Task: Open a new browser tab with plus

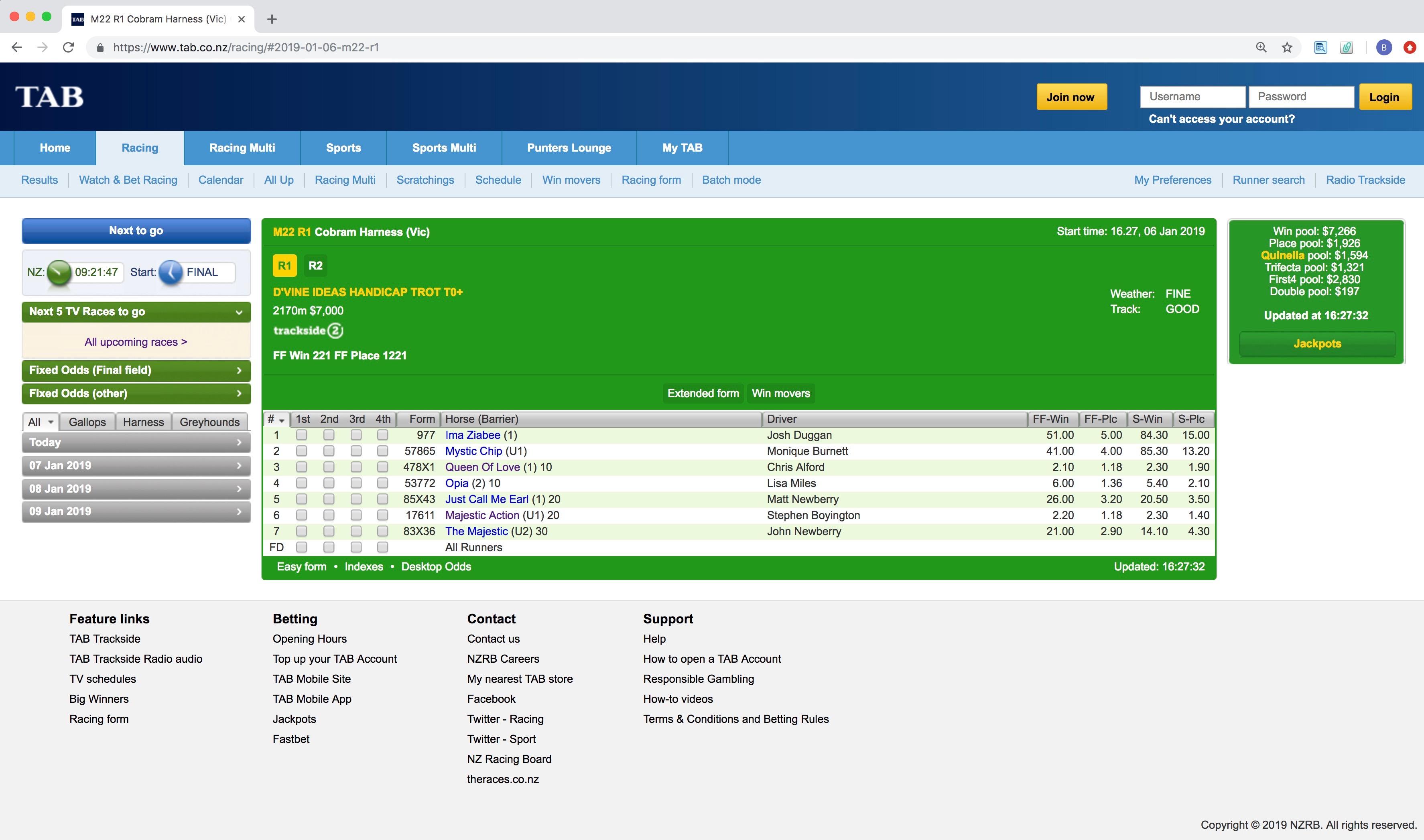Action: (272, 19)
